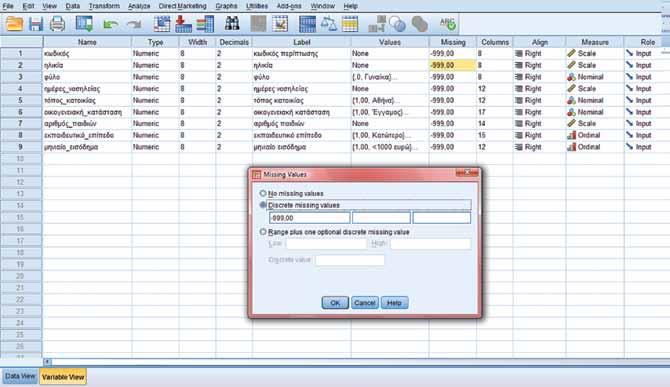Confirm with OK in Missing Values dialog
This screenshot has height=387, width=670.
335,303
